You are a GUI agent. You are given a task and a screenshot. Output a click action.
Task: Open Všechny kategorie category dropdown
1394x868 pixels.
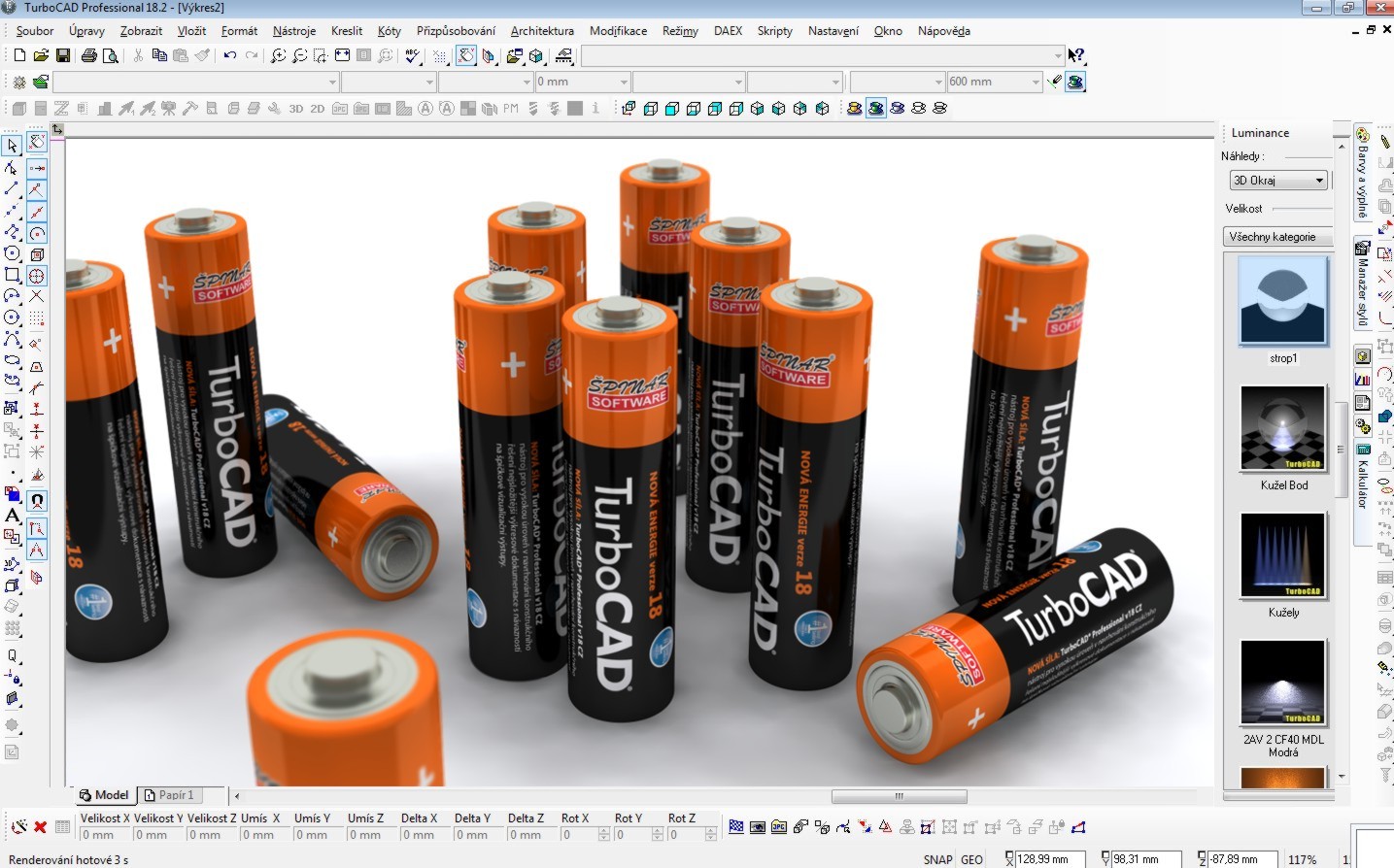coord(1276,237)
